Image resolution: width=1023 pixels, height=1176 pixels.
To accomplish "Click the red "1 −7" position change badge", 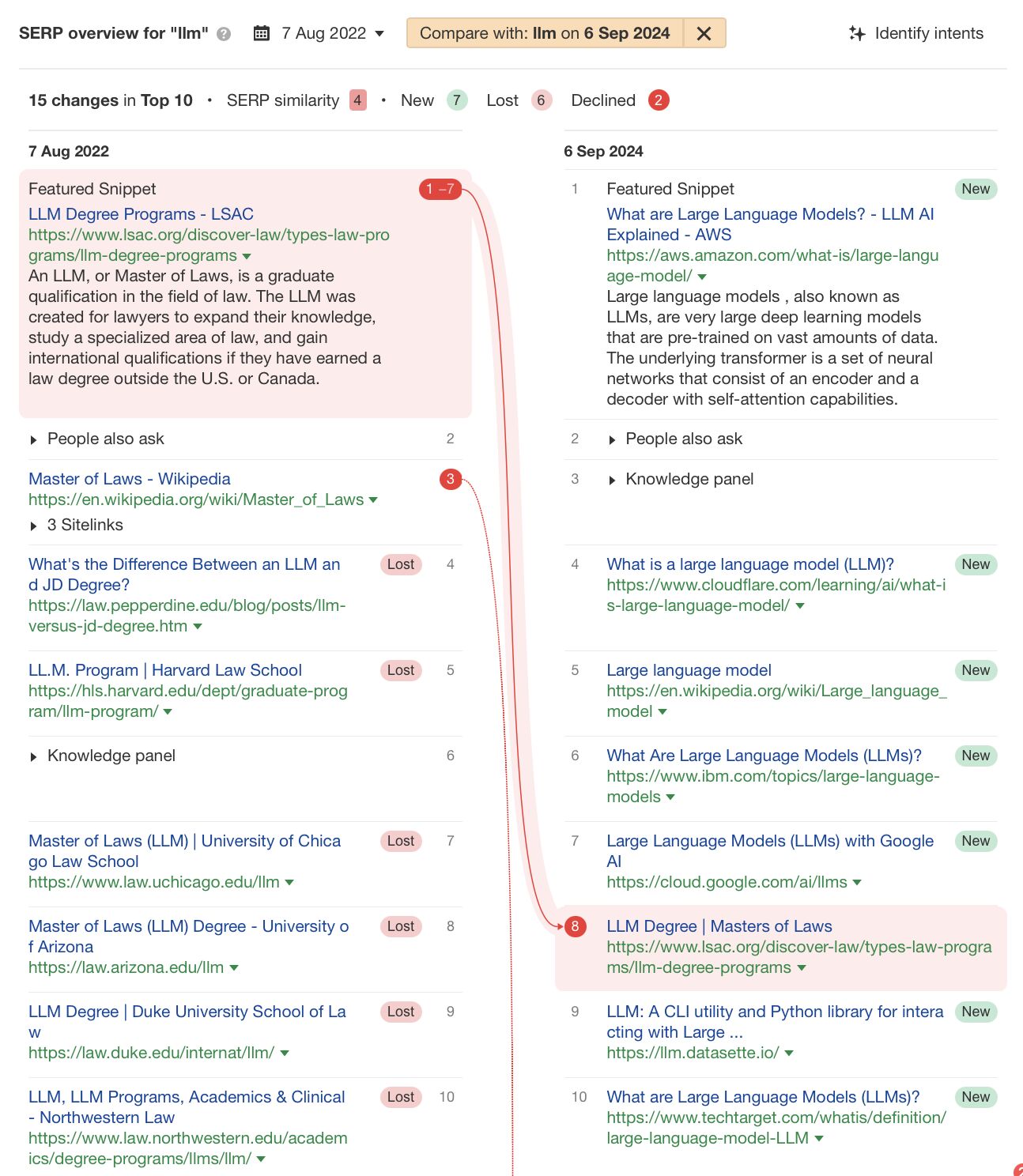I will click(x=442, y=189).
